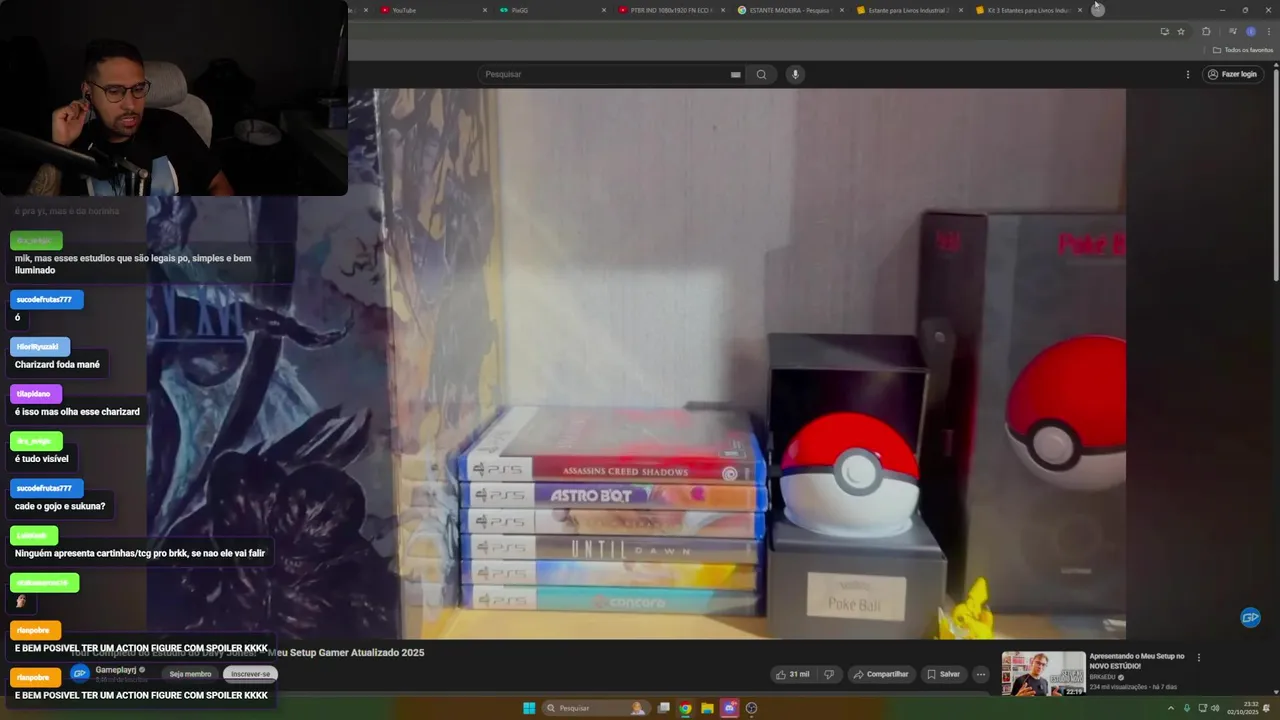Screen dimensions: 1280x720
Task: Like the video with 31 mil likes
Action: (792, 674)
